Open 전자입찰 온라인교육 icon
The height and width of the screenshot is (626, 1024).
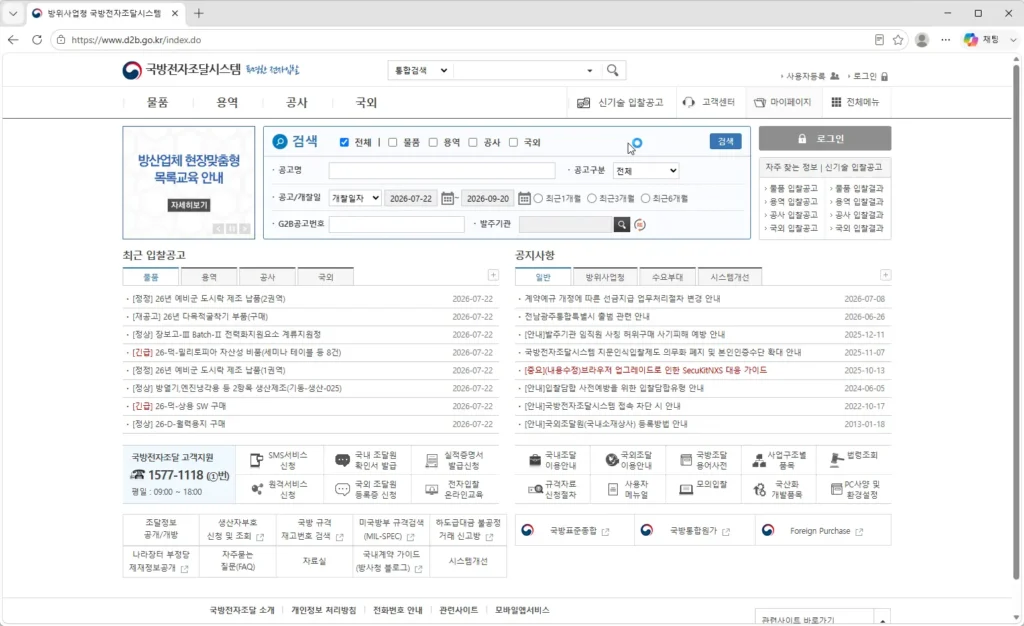431,490
